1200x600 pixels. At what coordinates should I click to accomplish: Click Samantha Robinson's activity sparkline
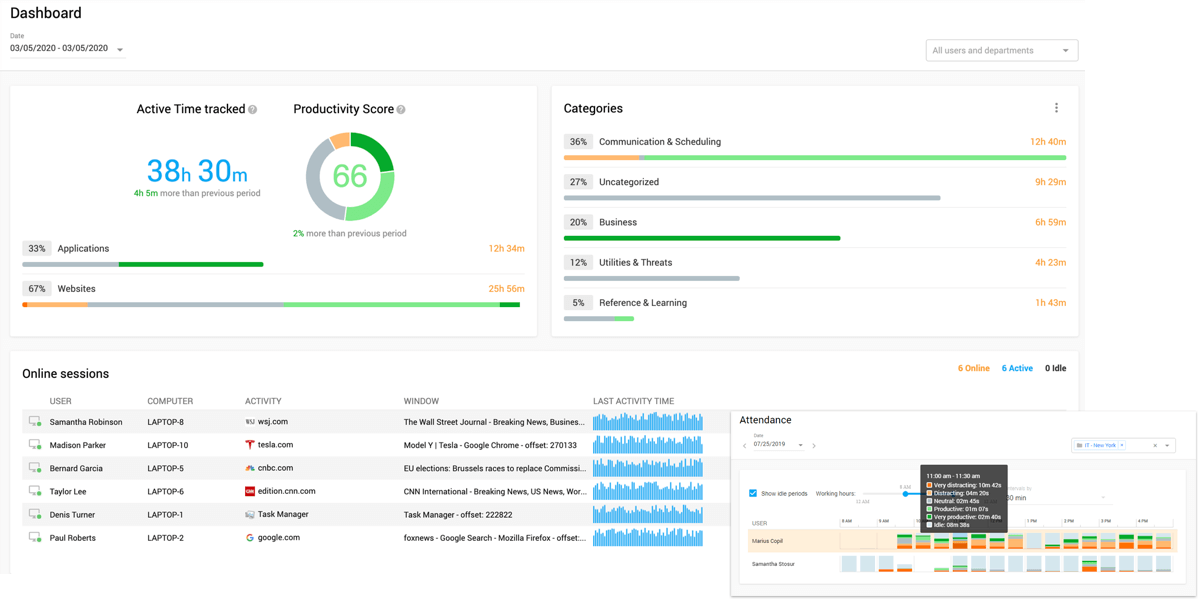[x=648, y=421]
